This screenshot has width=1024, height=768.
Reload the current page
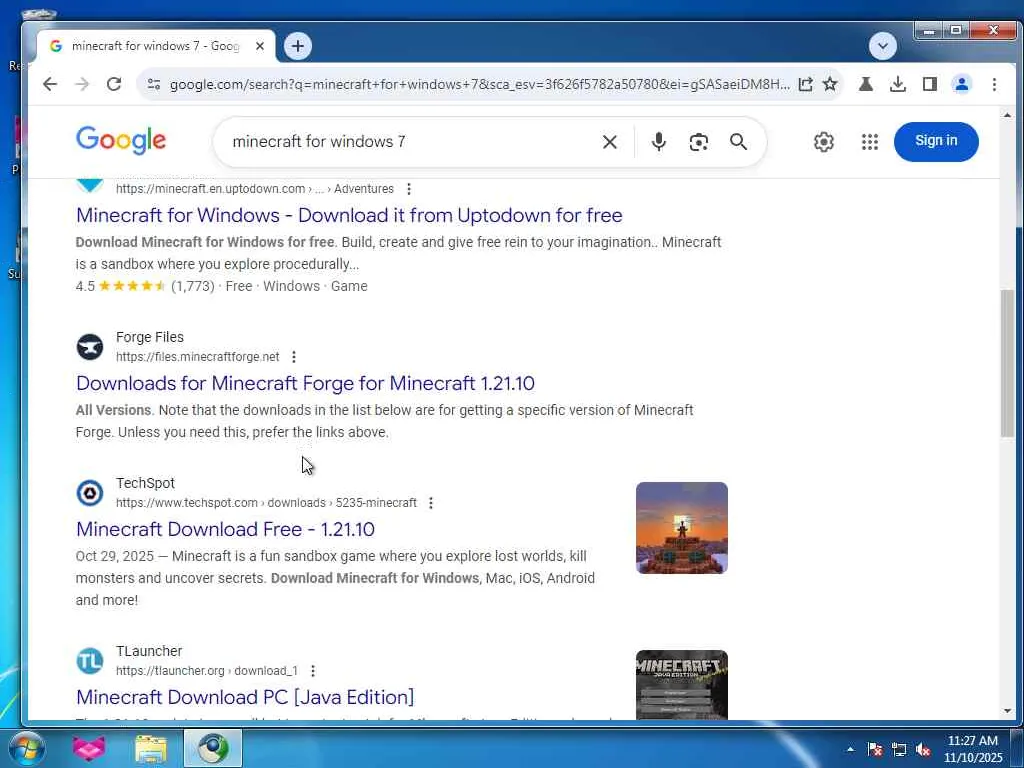pyautogui.click(x=114, y=84)
